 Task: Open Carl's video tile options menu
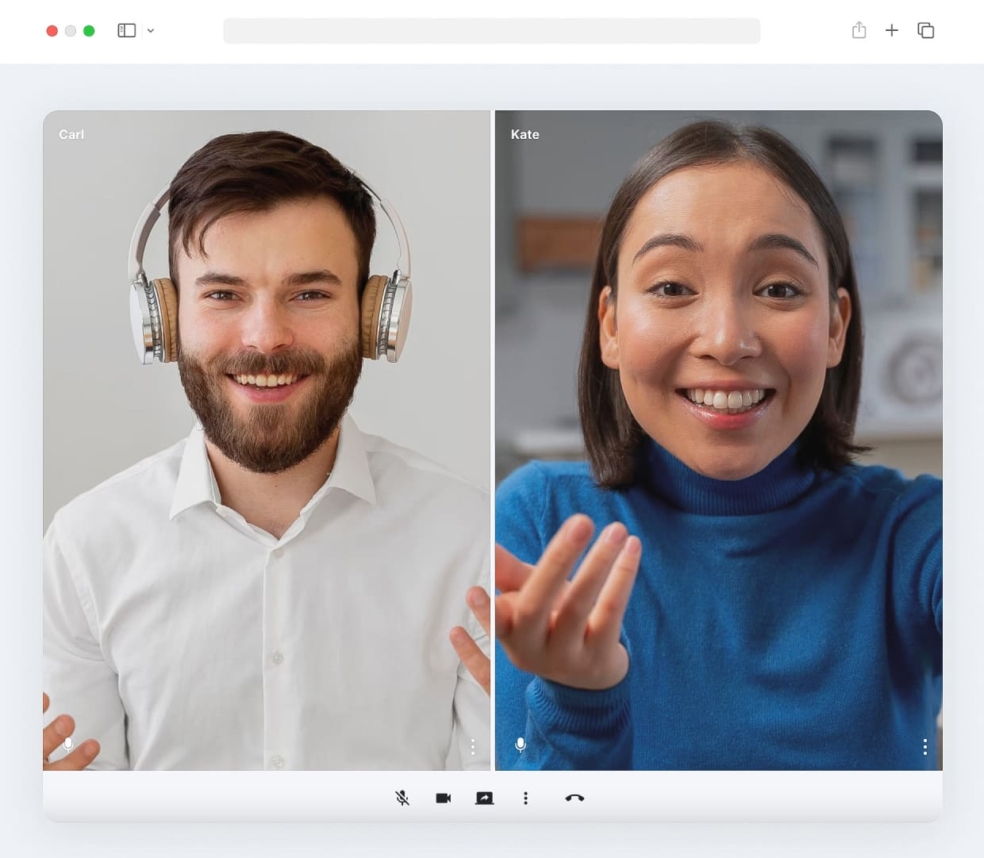pyautogui.click(x=473, y=746)
